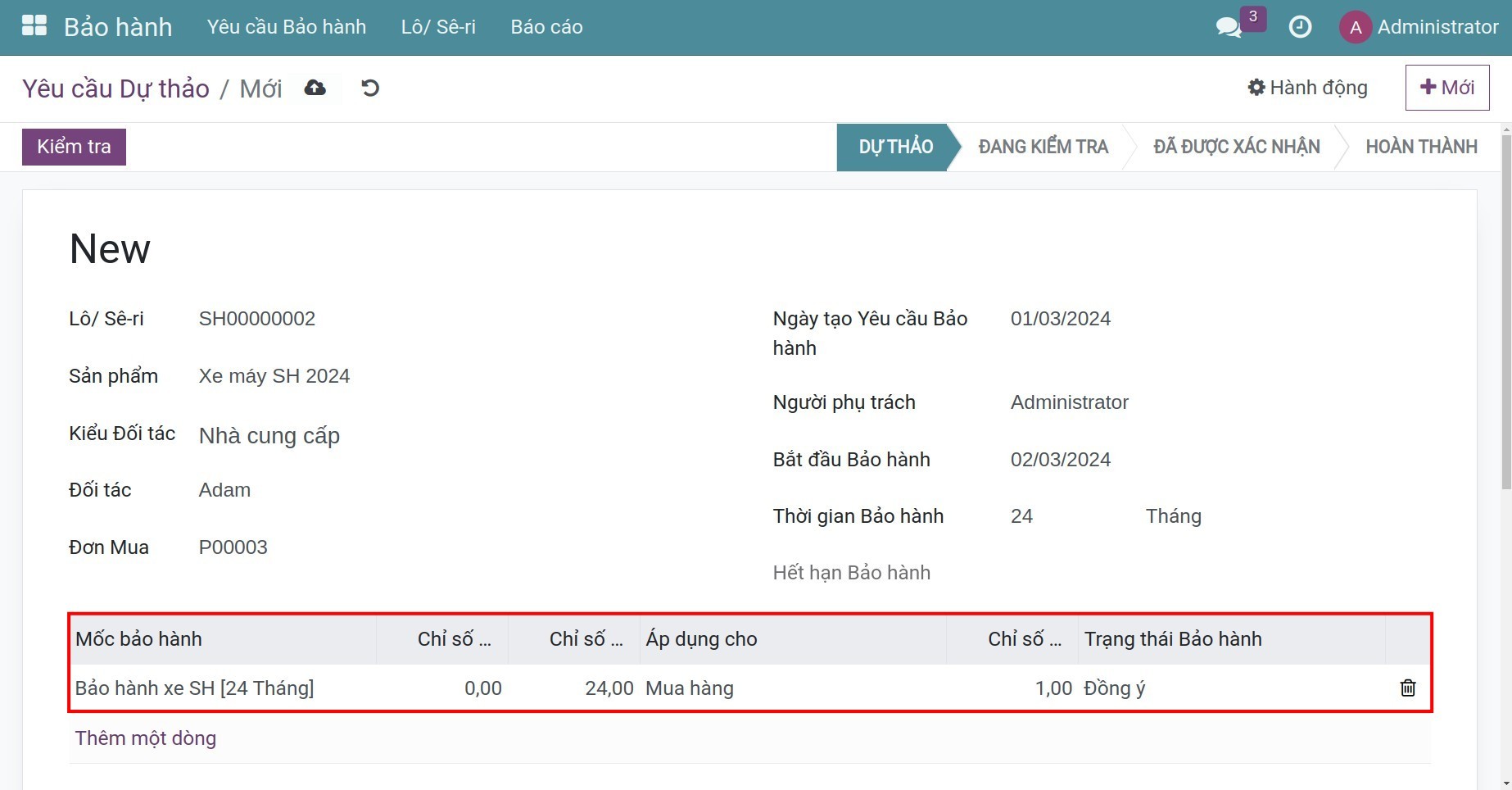Create a new record with Mới button
The width and height of the screenshot is (1512, 790).
tap(1446, 88)
